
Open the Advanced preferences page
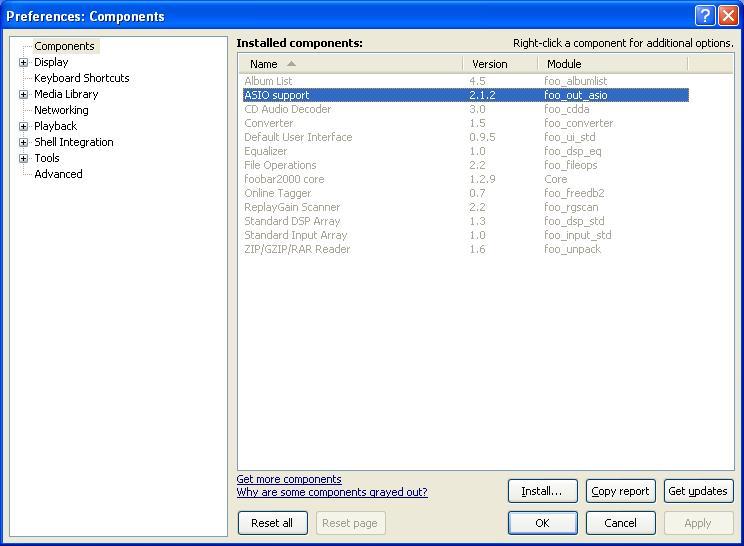[x=58, y=174]
